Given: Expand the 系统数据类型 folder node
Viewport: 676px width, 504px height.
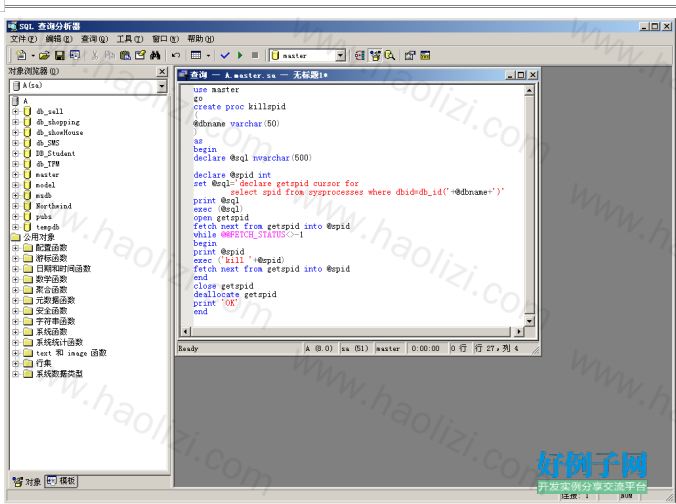Looking at the screenshot, I should tap(16, 374).
